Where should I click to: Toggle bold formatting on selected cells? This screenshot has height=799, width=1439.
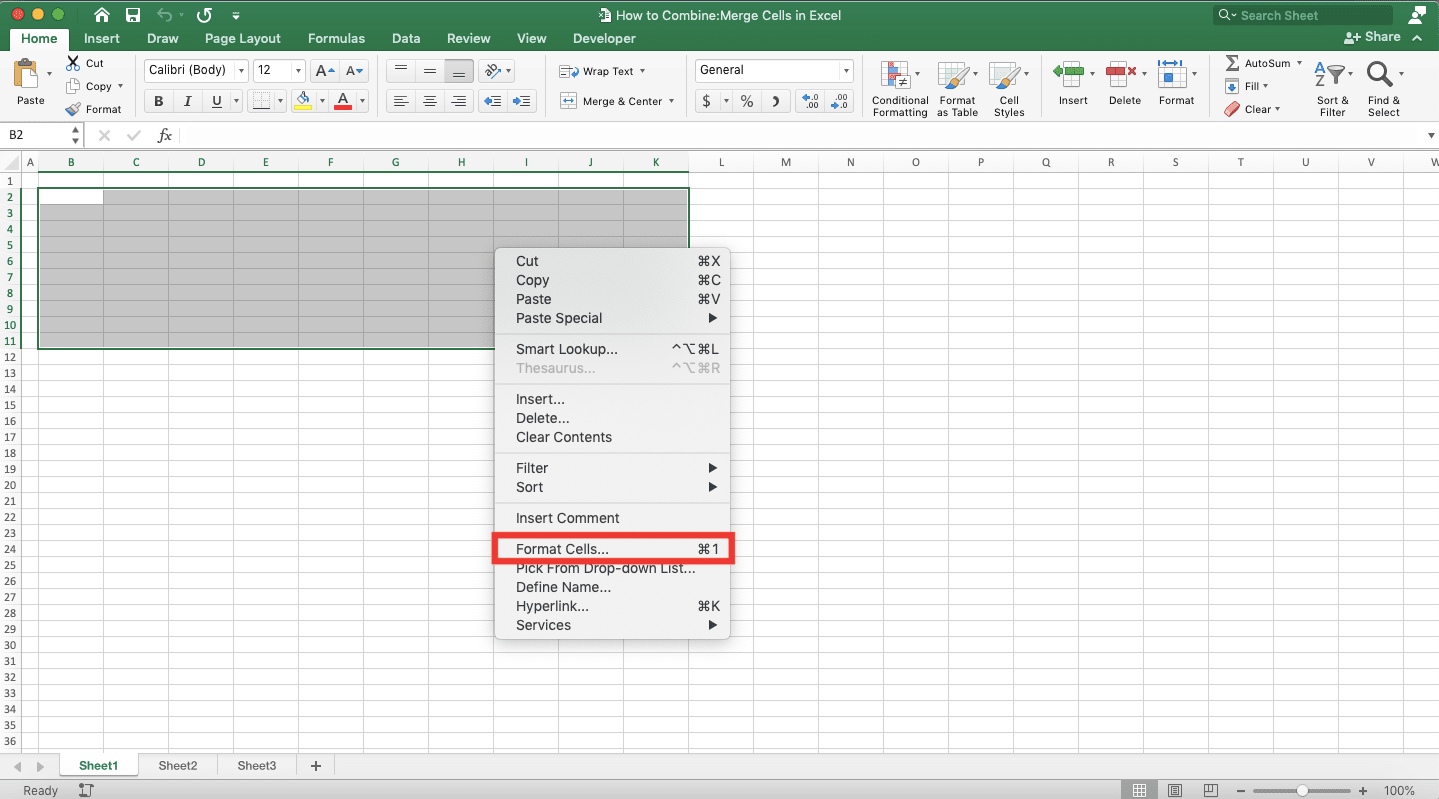click(157, 100)
